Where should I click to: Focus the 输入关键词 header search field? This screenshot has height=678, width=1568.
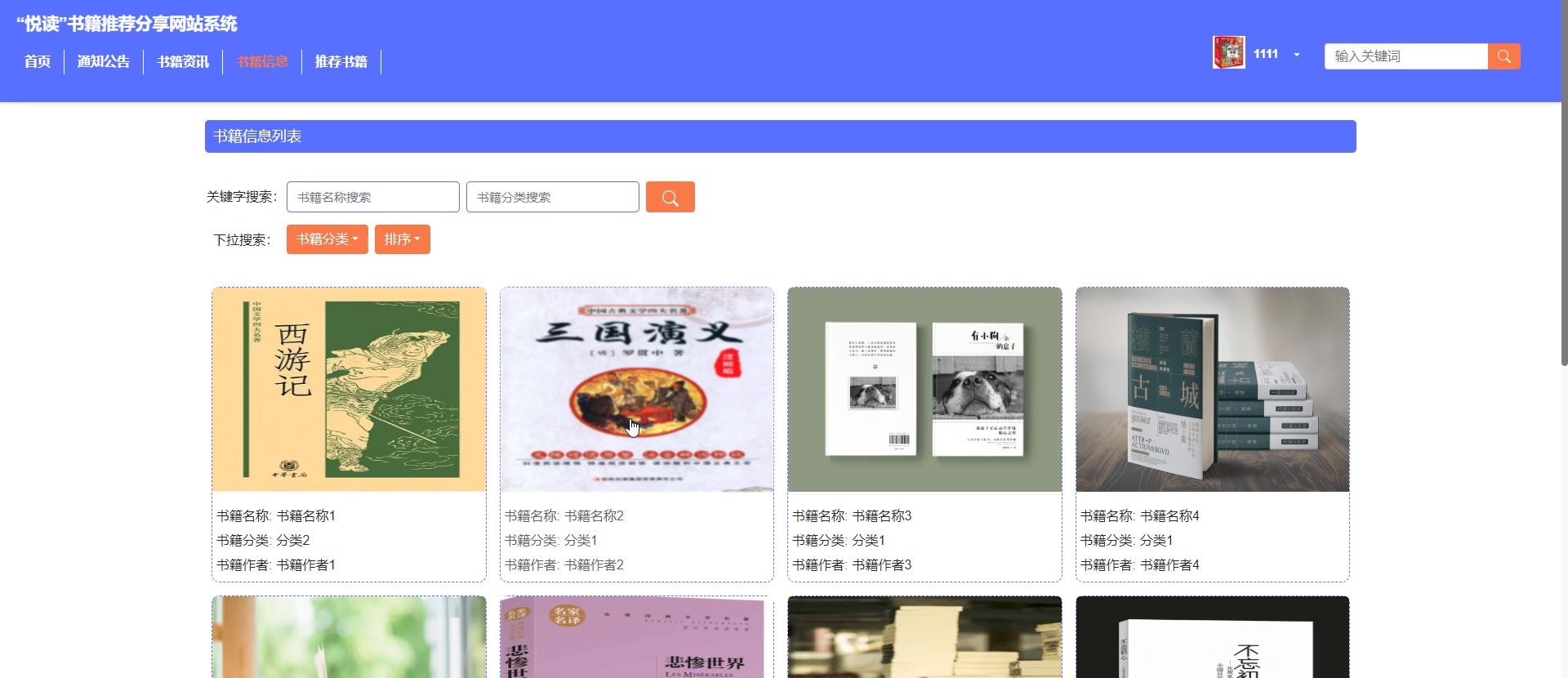tap(1406, 56)
